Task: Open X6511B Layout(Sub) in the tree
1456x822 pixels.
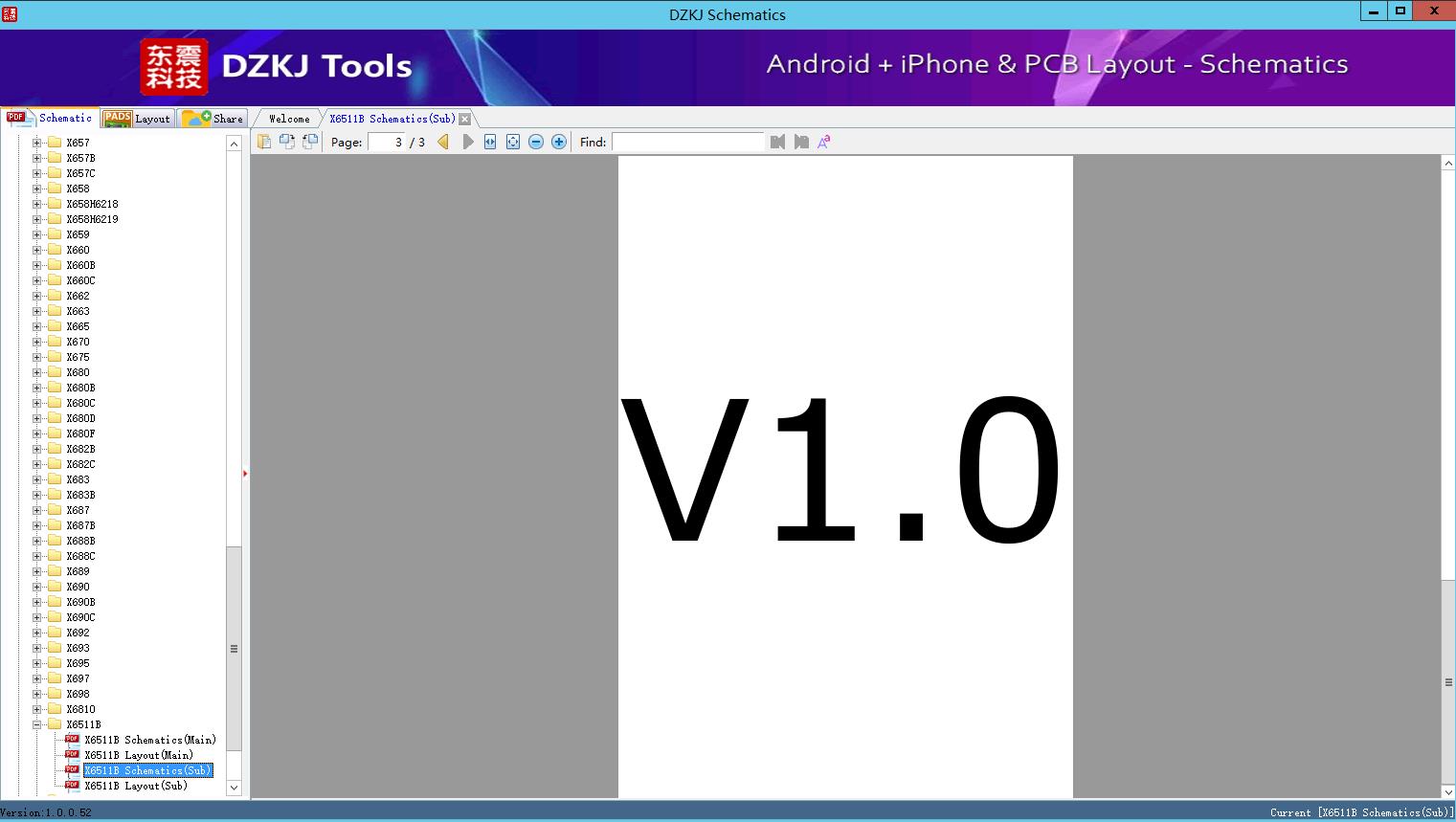Action: [x=136, y=786]
